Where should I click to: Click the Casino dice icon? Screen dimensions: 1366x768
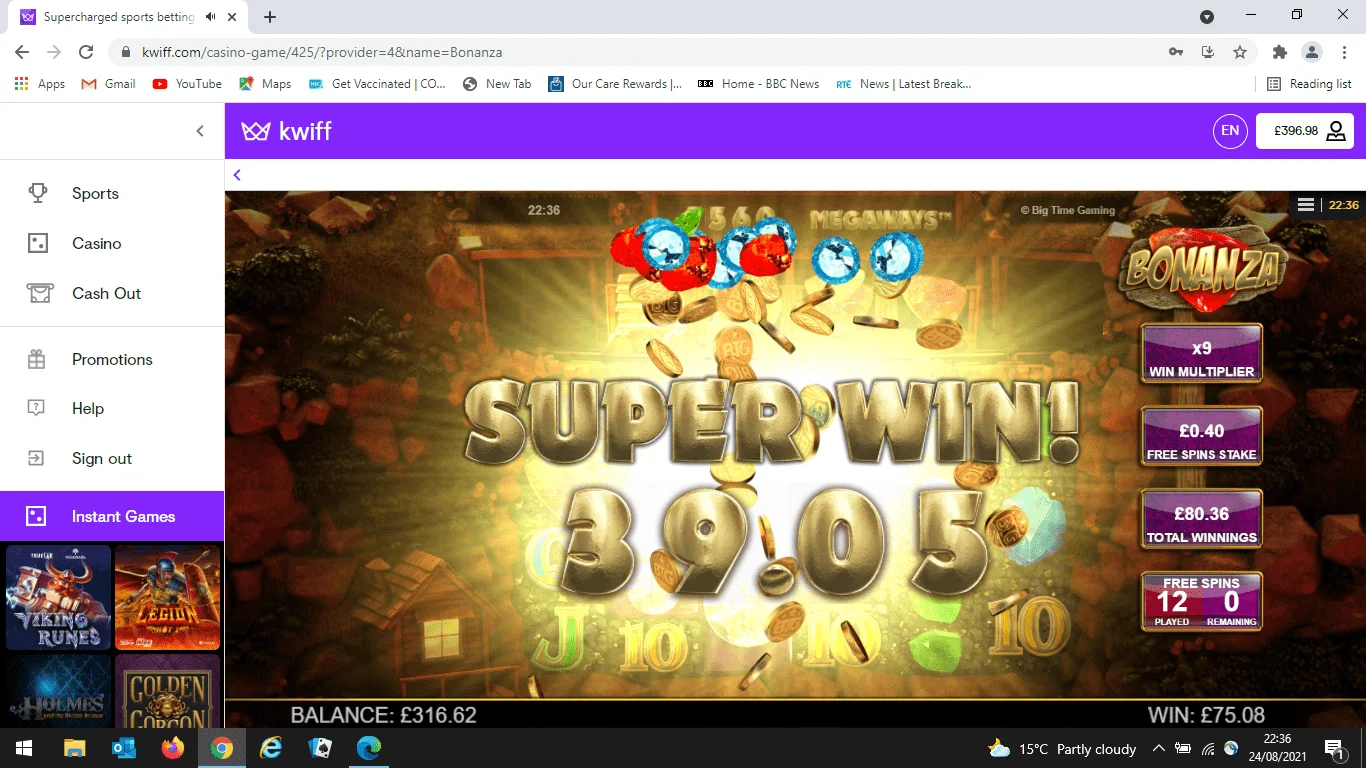click(x=37, y=243)
